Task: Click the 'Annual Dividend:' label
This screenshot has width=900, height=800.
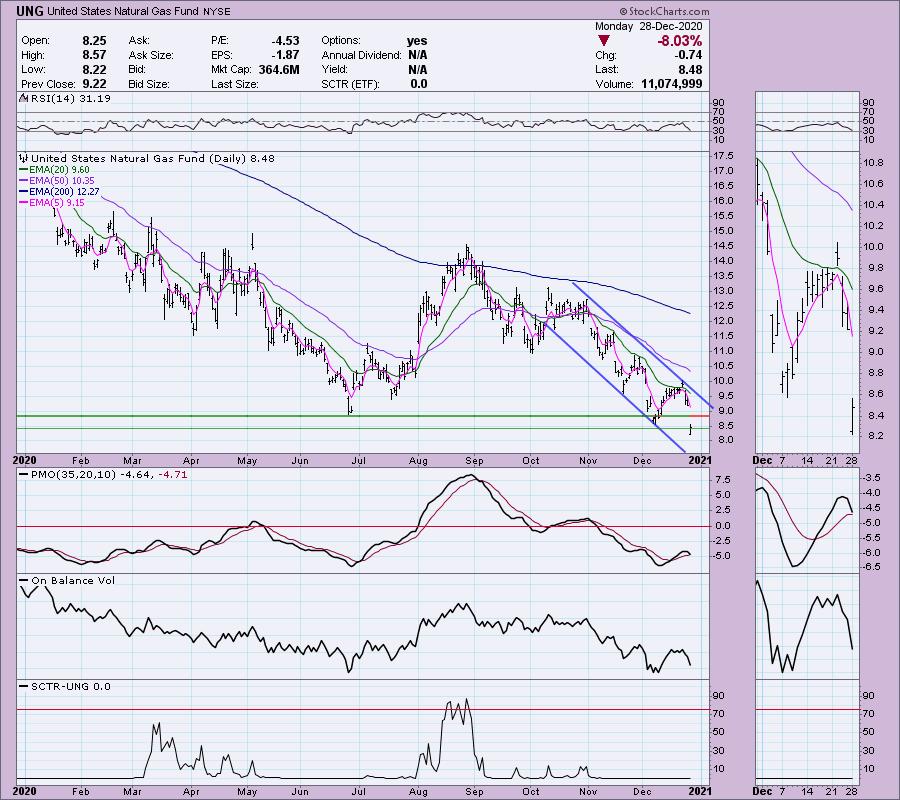Action: (361, 55)
